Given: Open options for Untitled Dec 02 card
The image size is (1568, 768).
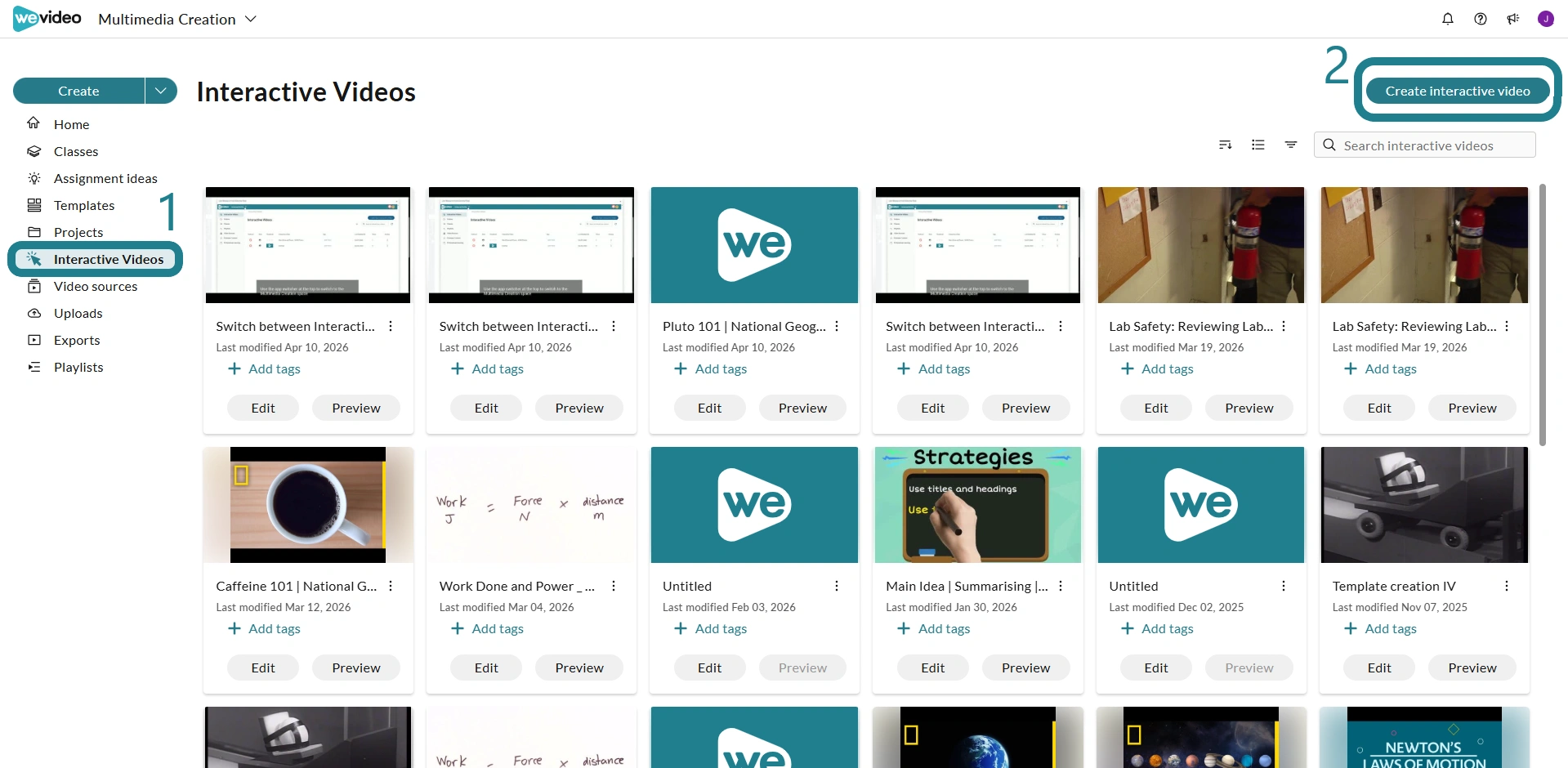Looking at the screenshot, I should point(1284,586).
